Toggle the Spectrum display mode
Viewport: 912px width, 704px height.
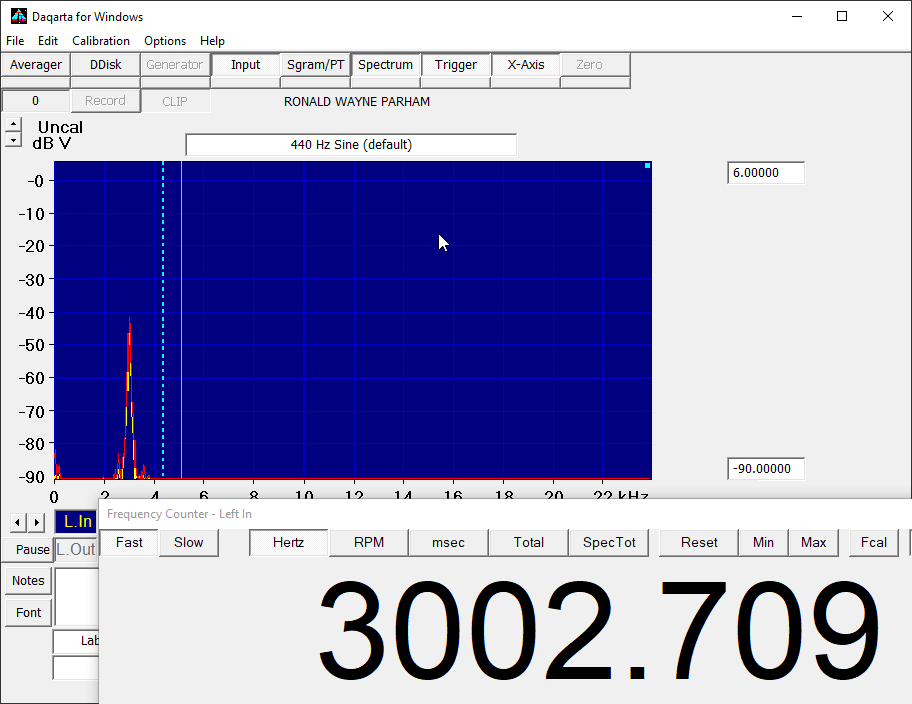coord(385,65)
